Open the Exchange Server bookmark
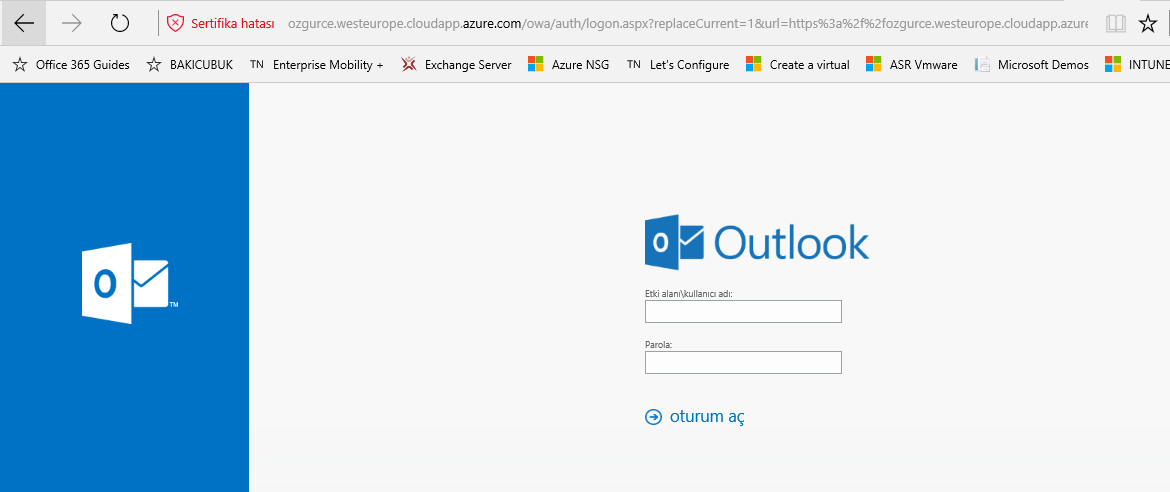The width and height of the screenshot is (1170, 492). 456,65
